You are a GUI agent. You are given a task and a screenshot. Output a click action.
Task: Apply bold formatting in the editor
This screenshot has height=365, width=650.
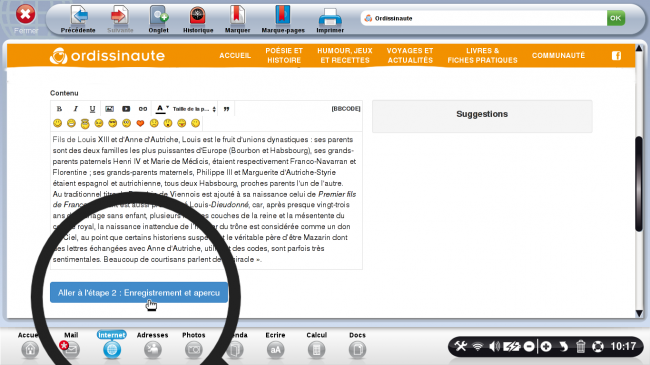59,109
